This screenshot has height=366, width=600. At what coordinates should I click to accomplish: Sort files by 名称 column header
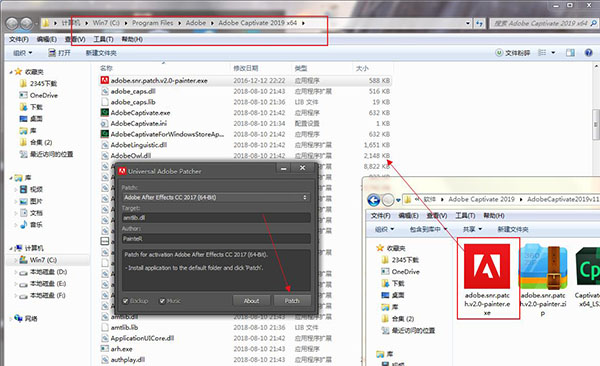[106, 68]
